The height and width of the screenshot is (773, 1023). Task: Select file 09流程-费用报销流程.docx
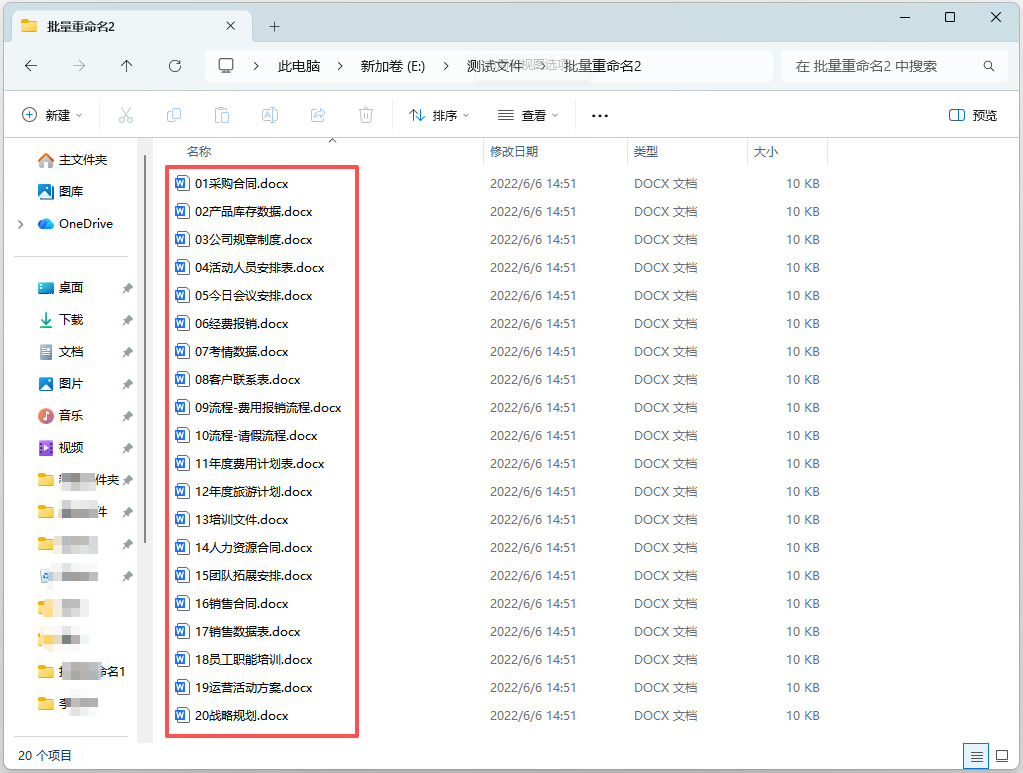pyautogui.click(x=268, y=408)
